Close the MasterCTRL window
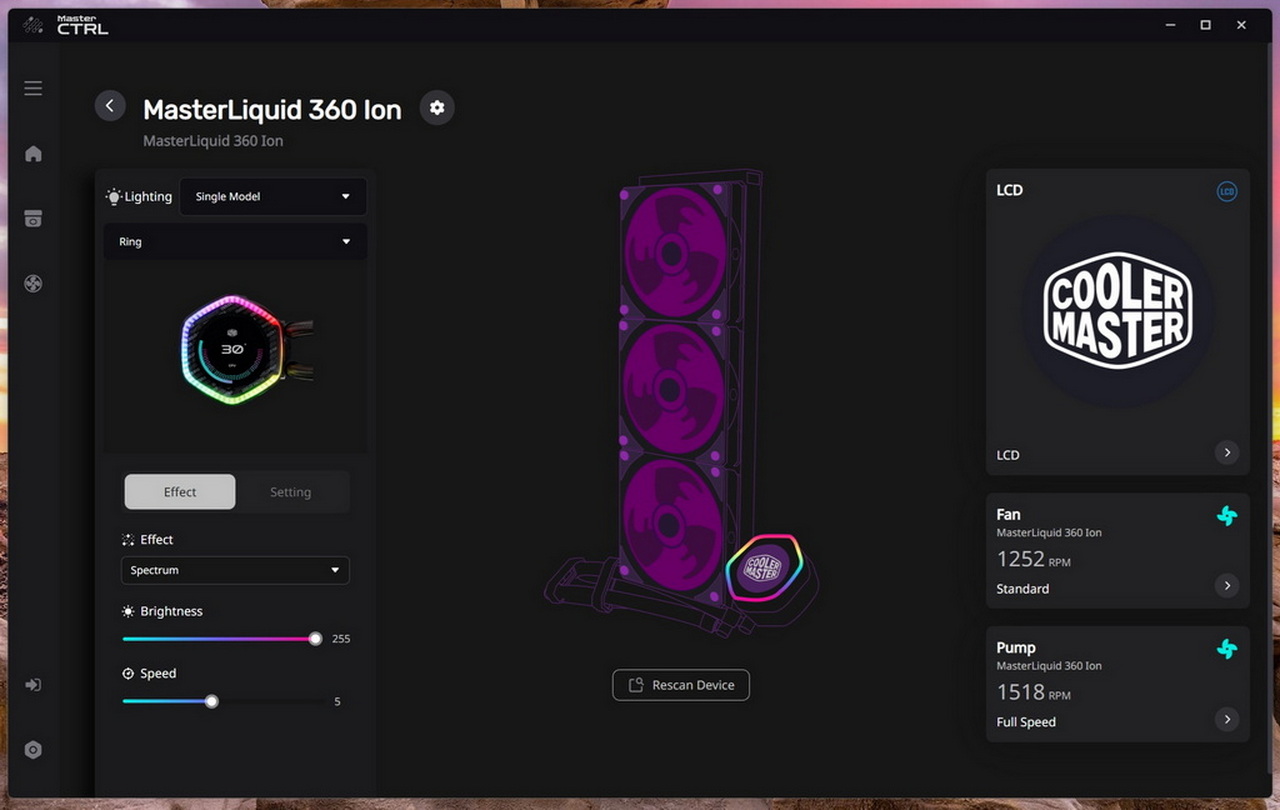The image size is (1280, 810). pyautogui.click(x=1241, y=25)
